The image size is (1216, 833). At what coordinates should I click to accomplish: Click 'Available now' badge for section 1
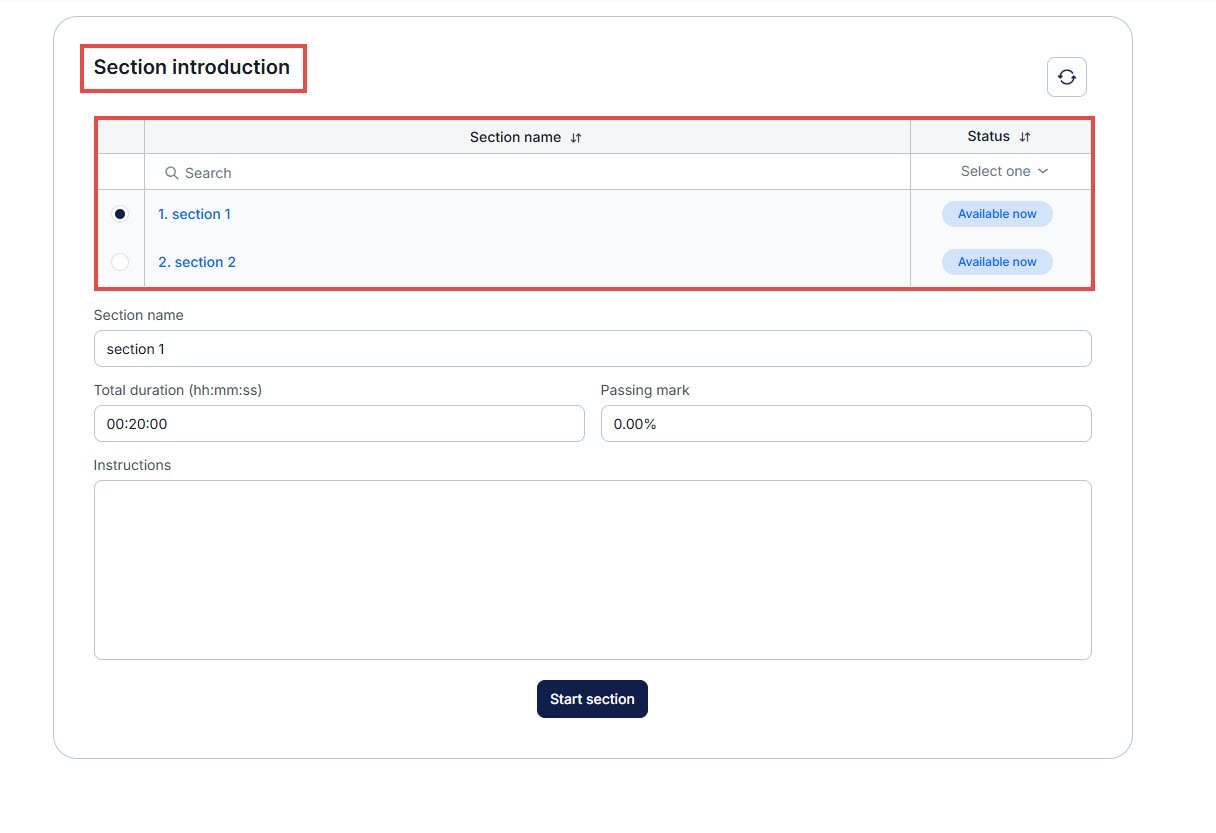[997, 214]
